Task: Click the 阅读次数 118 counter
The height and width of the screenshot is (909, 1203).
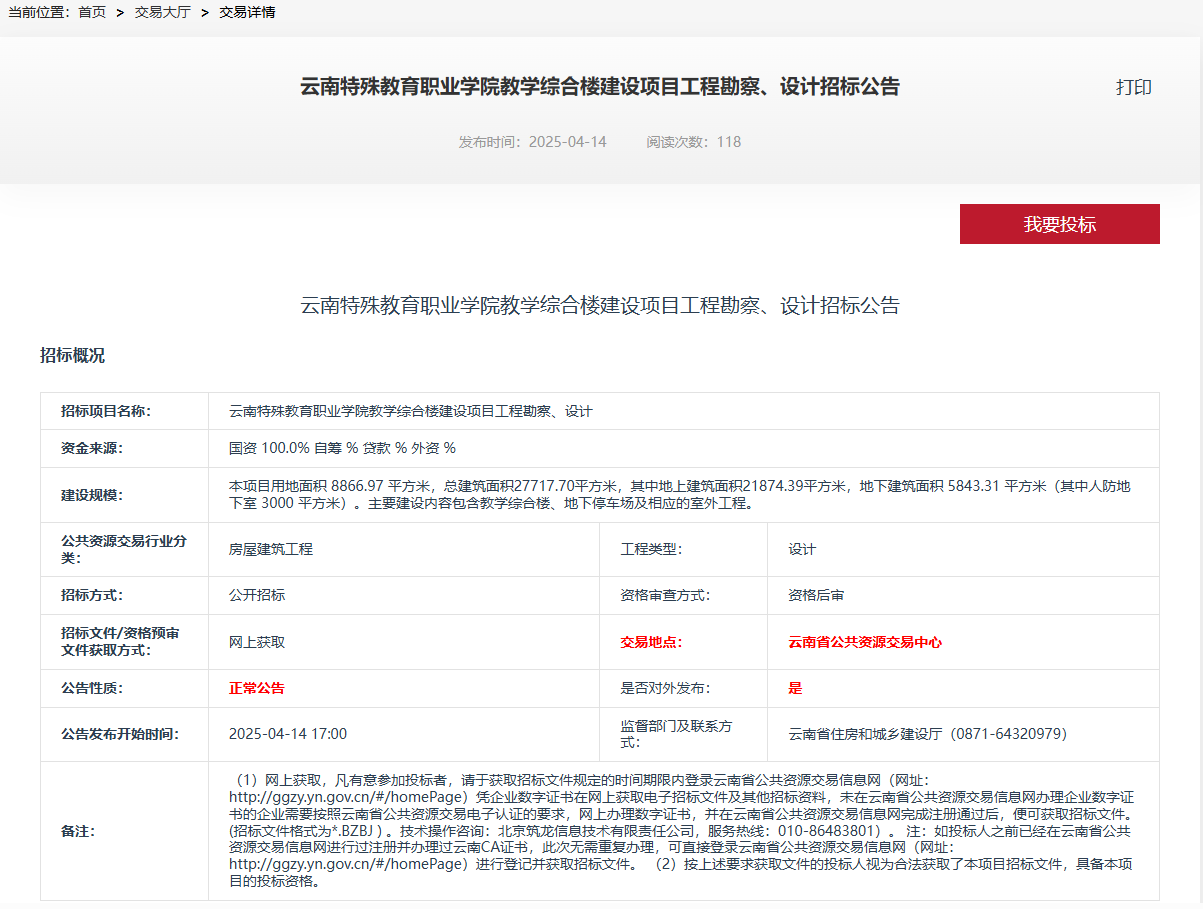Action: pos(693,142)
